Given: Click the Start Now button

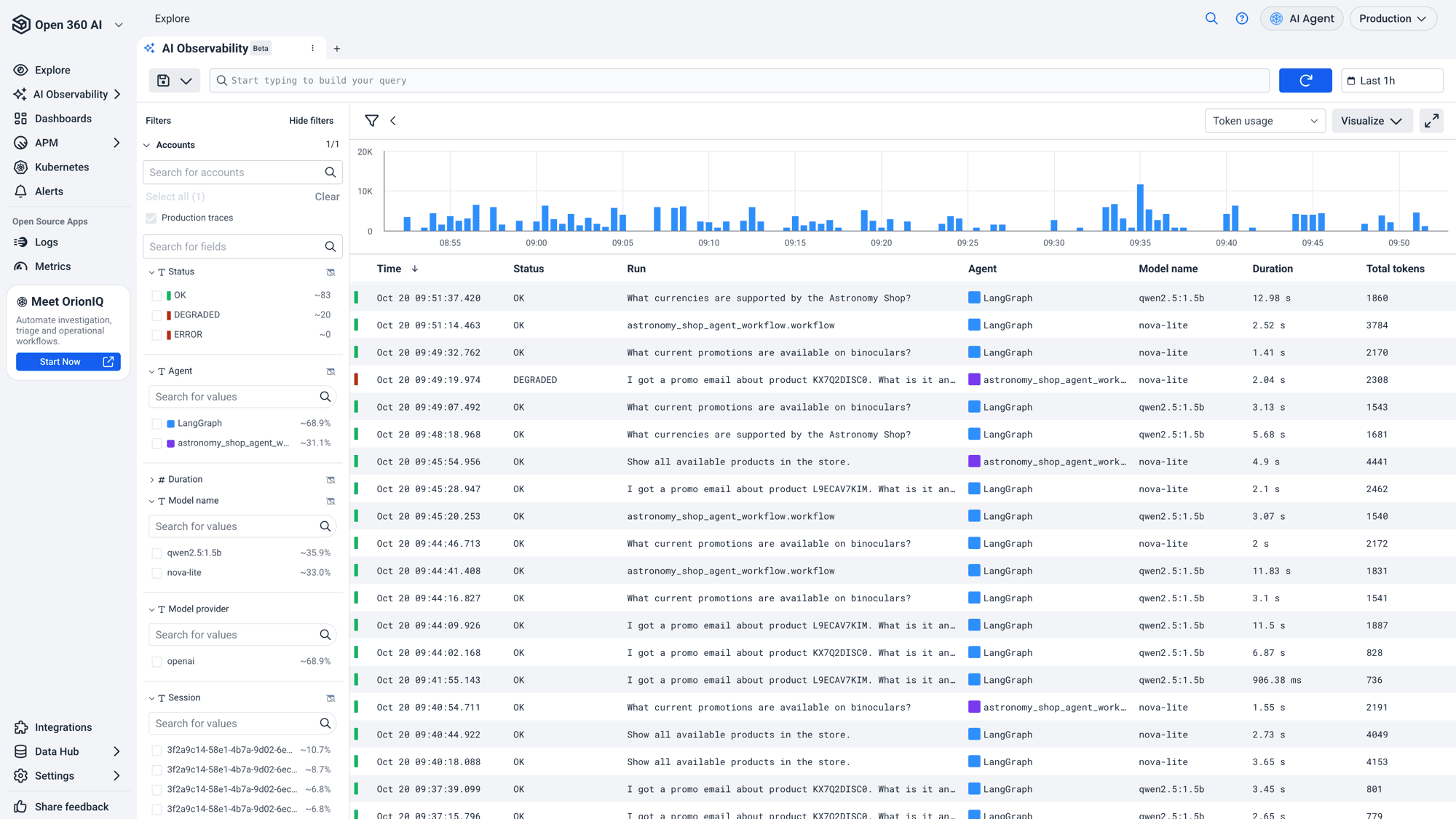Looking at the screenshot, I should (x=68, y=362).
